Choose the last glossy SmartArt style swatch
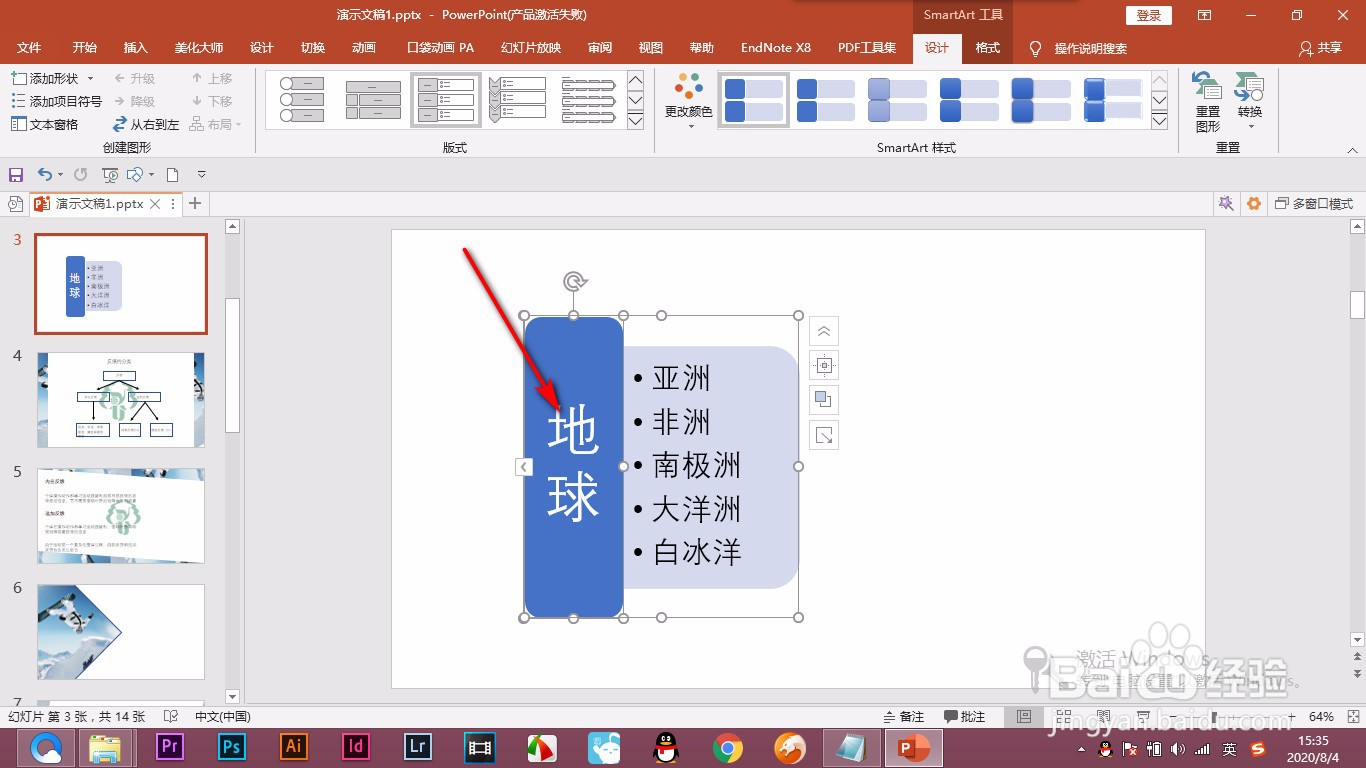1366x768 pixels. (x=1113, y=99)
